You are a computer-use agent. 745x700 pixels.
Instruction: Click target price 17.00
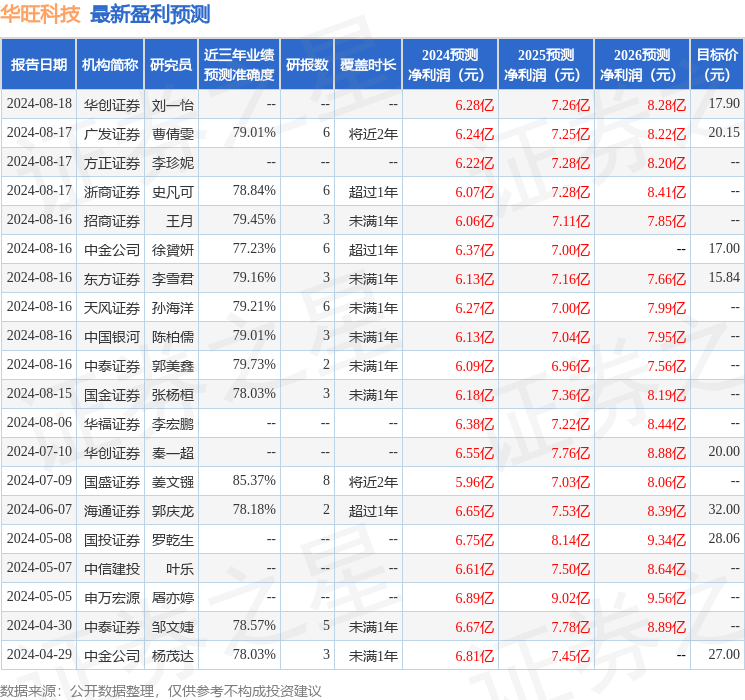coord(724,249)
